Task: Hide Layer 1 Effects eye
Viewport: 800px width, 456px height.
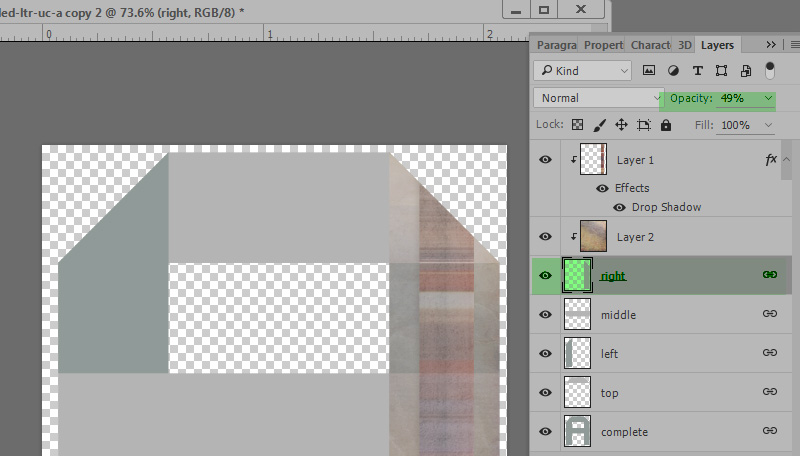Action: pyautogui.click(x=602, y=188)
